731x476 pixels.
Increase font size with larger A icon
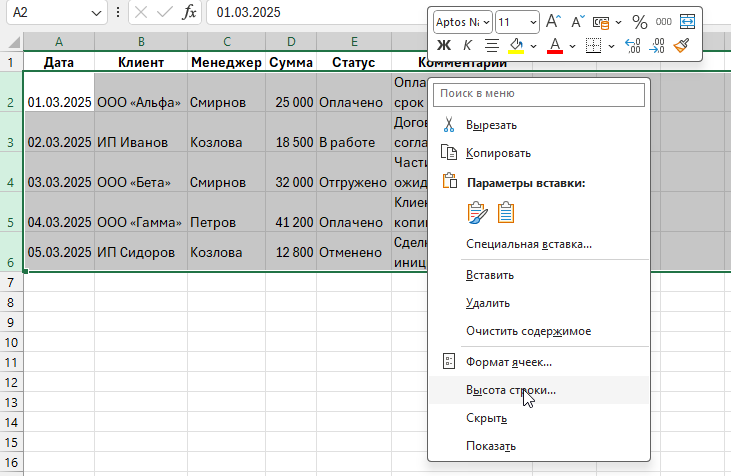[x=553, y=21]
